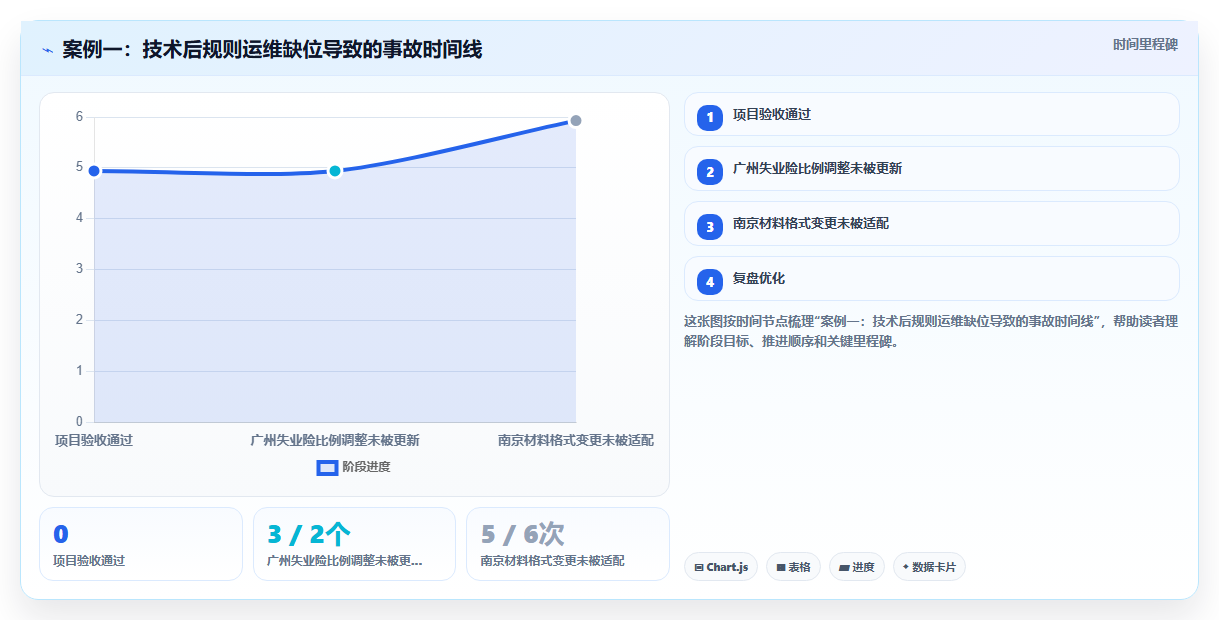Click the 时间里程碑 label in header
Image resolution: width=1219 pixels, height=620 pixels.
tap(1145, 45)
